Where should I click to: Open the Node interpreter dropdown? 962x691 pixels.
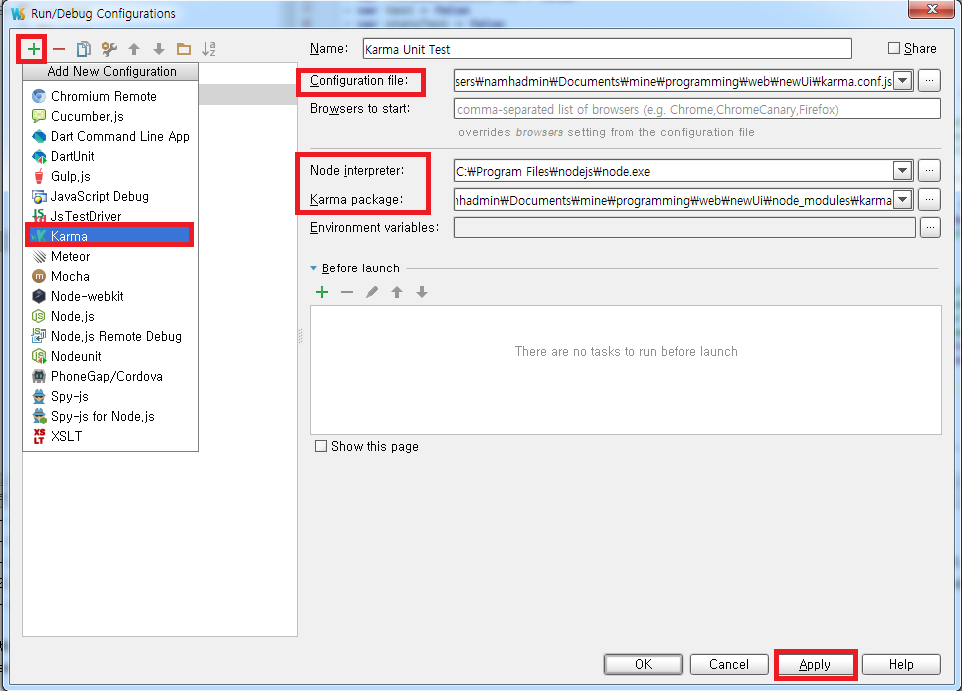903,170
